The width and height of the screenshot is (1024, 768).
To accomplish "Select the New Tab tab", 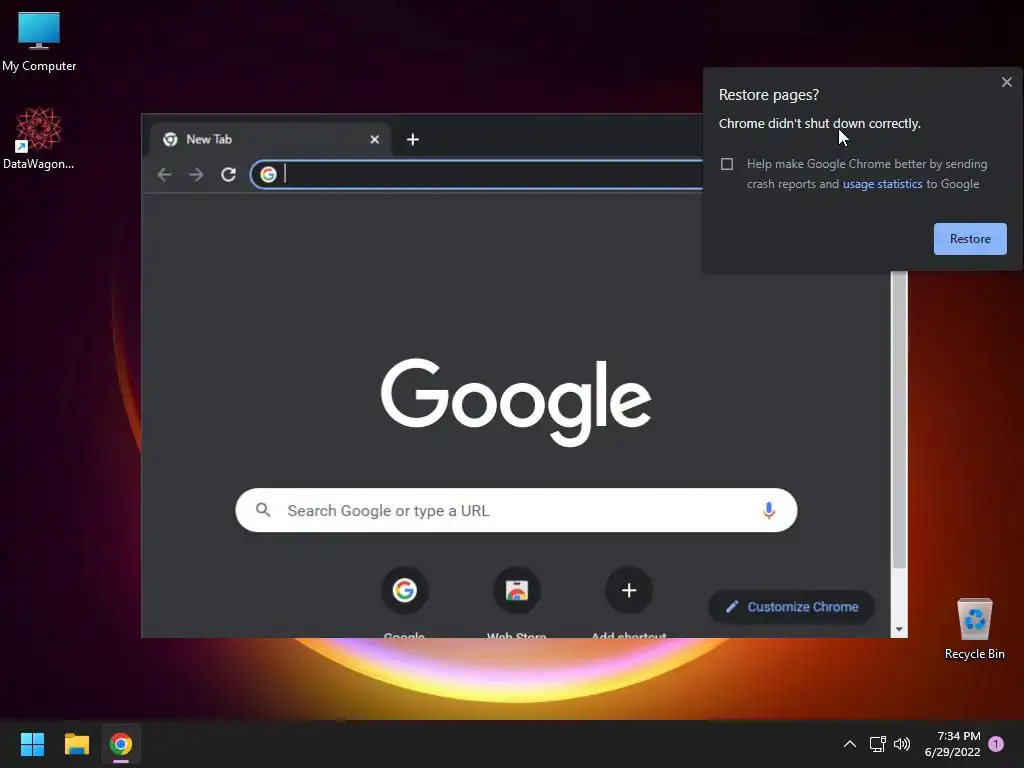I will pos(270,139).
